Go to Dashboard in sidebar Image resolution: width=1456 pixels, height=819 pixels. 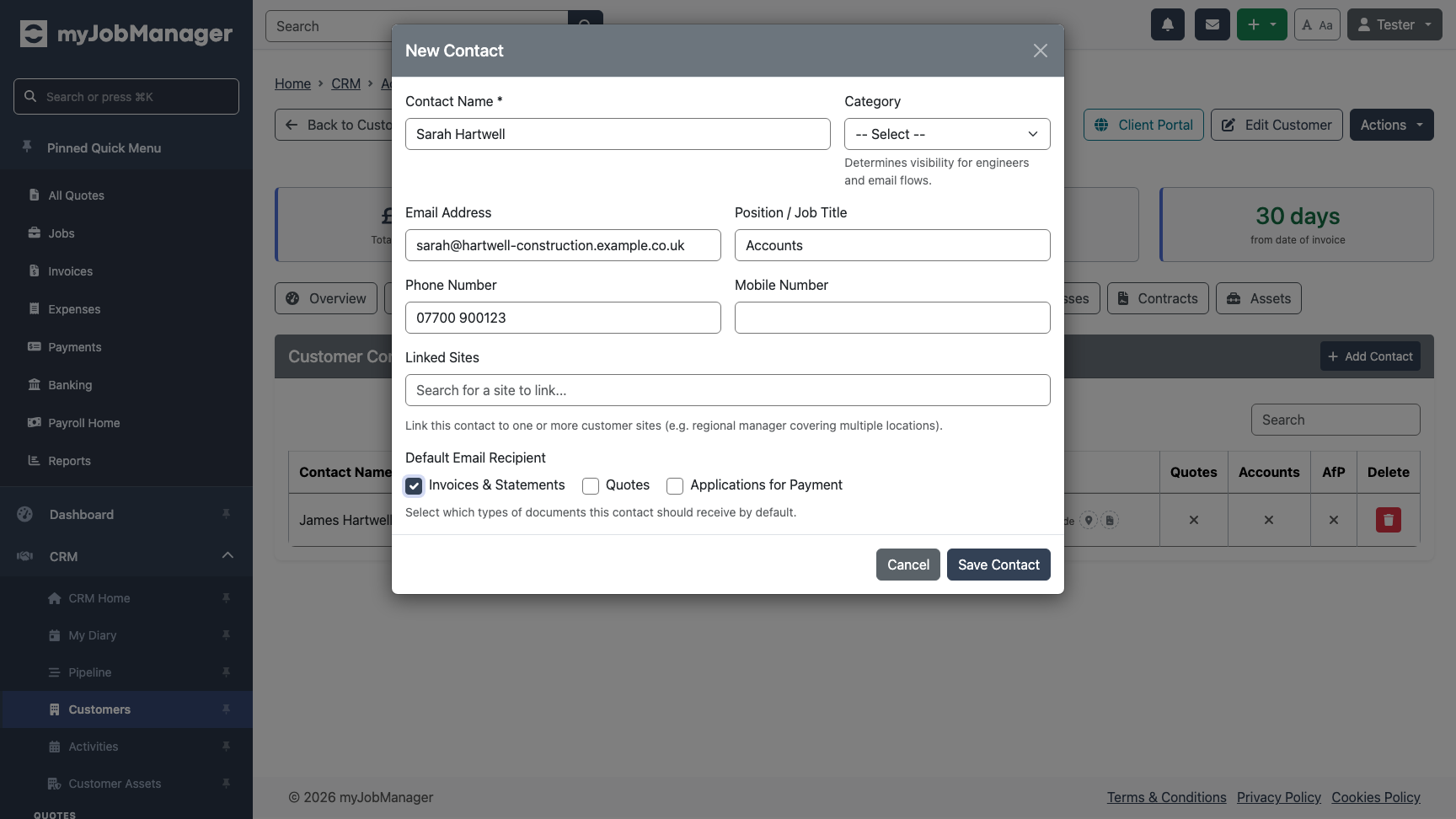[81, 515]
